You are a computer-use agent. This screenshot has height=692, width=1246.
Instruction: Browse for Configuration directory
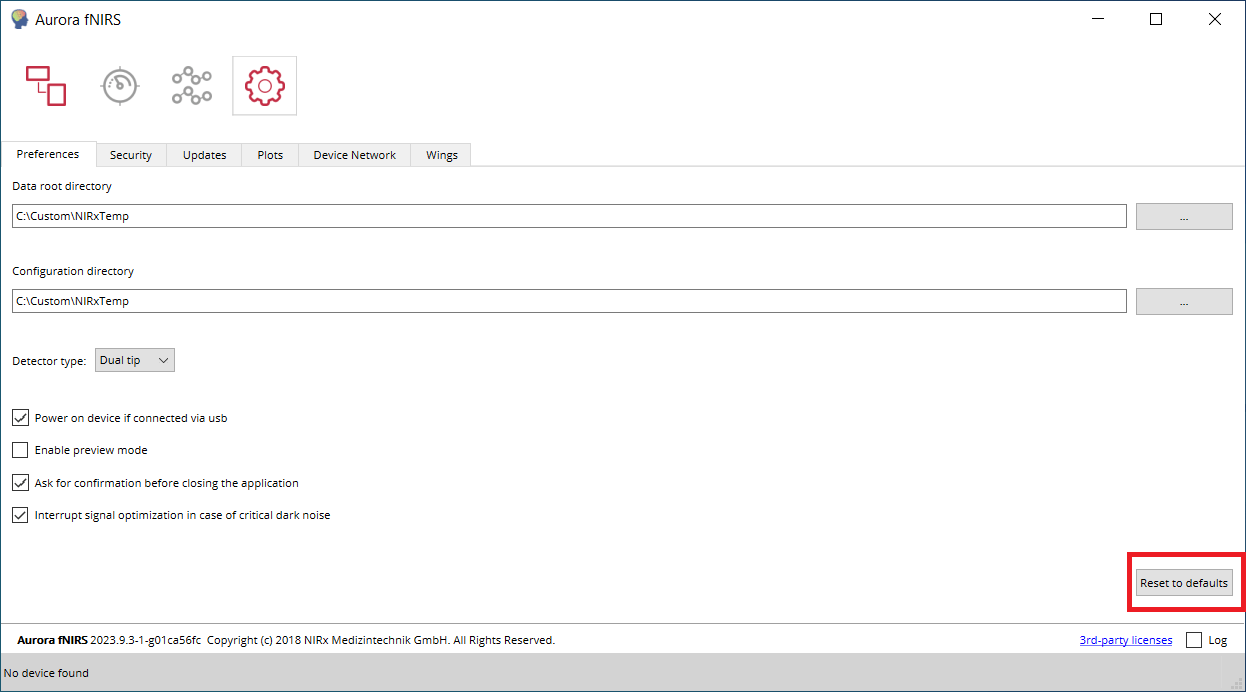(1184, 301)
